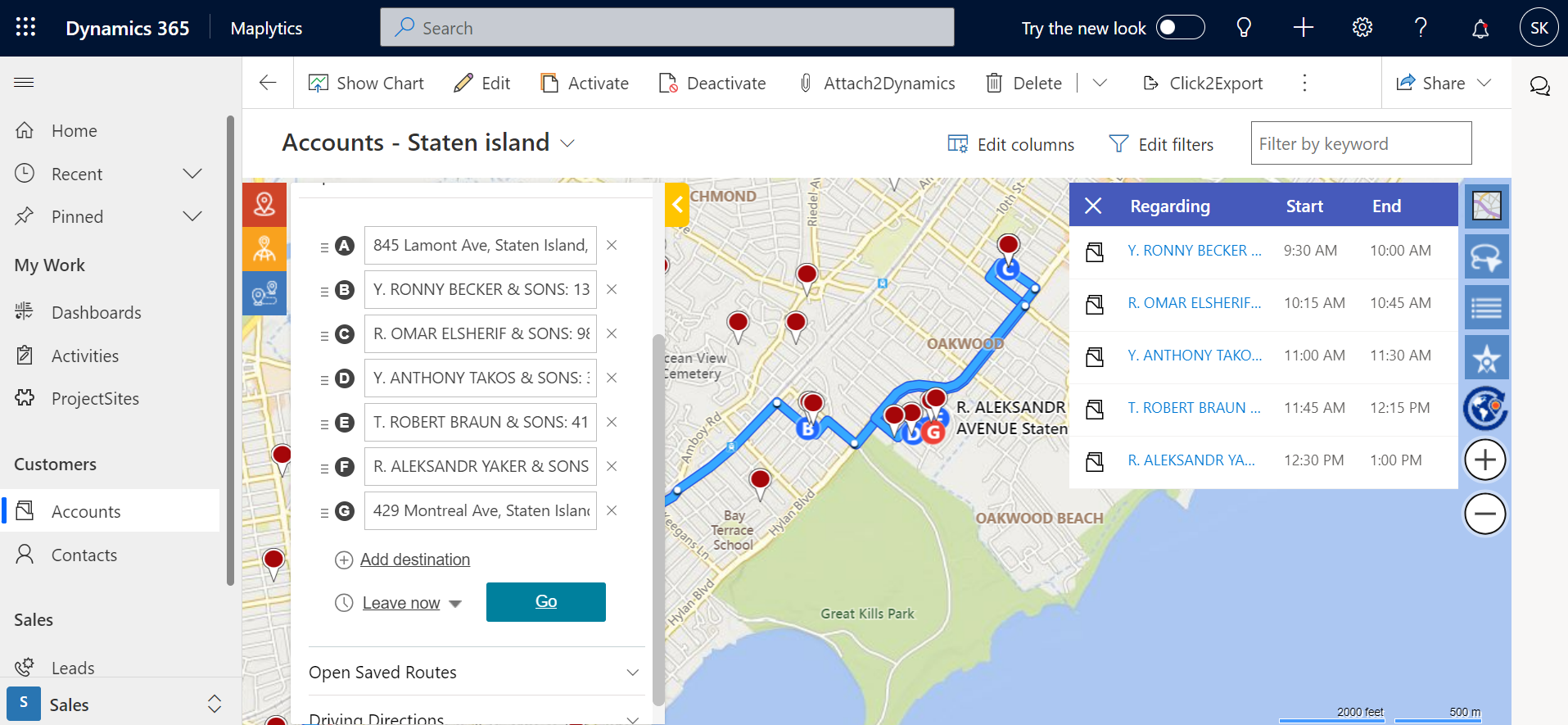Image resolution: width=1568 pixels, height=725 pixels.
Task: Click the Deactivate command
Action: click(712, 83)
